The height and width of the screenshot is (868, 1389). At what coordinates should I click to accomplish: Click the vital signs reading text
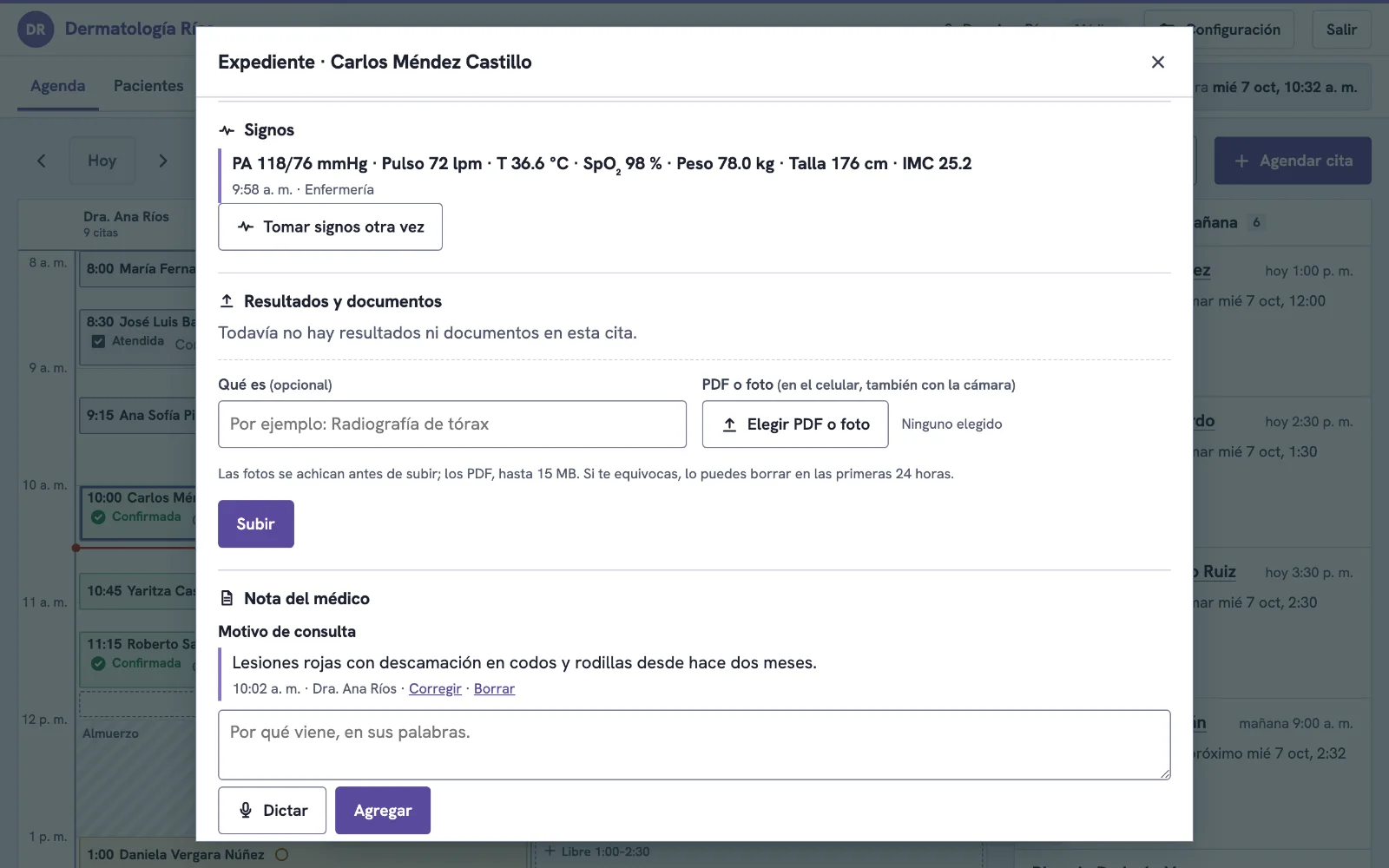tap(602, 163)
